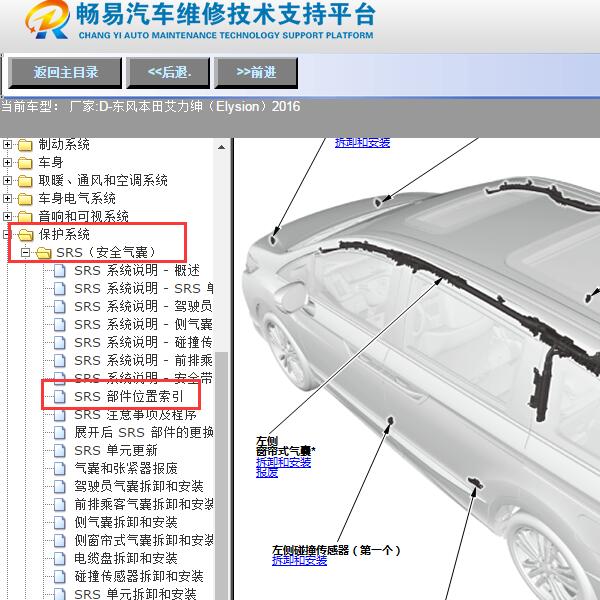Open 碰撞传感器拆卸和安装 document

click(x=139, y=576)
